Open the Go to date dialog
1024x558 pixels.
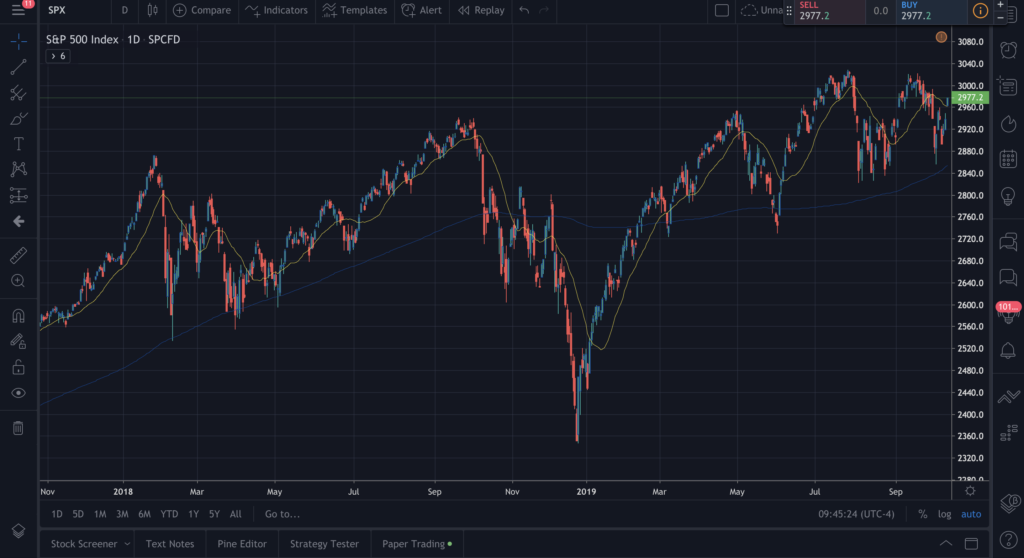pyautogui.click(x=282, y=514)
